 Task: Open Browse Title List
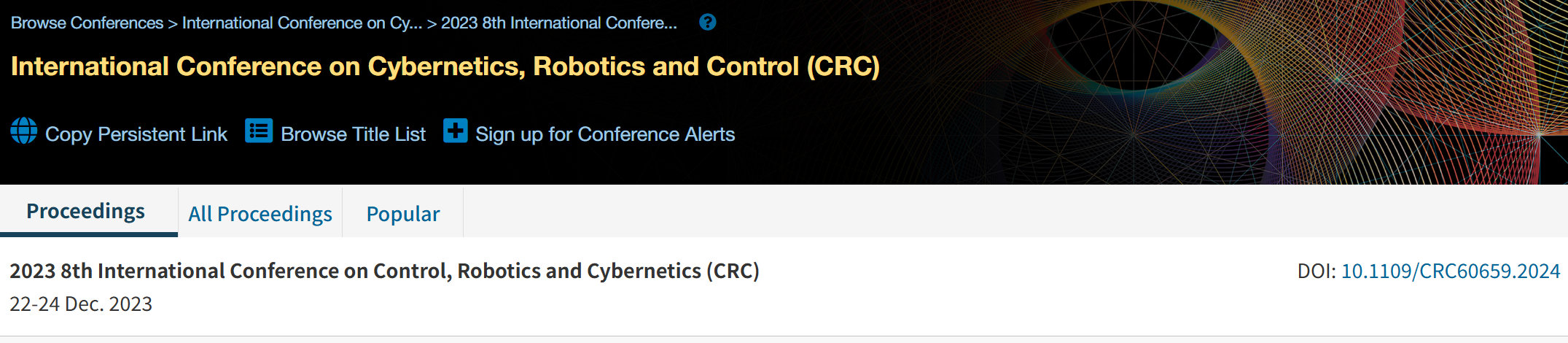(353, 134)
